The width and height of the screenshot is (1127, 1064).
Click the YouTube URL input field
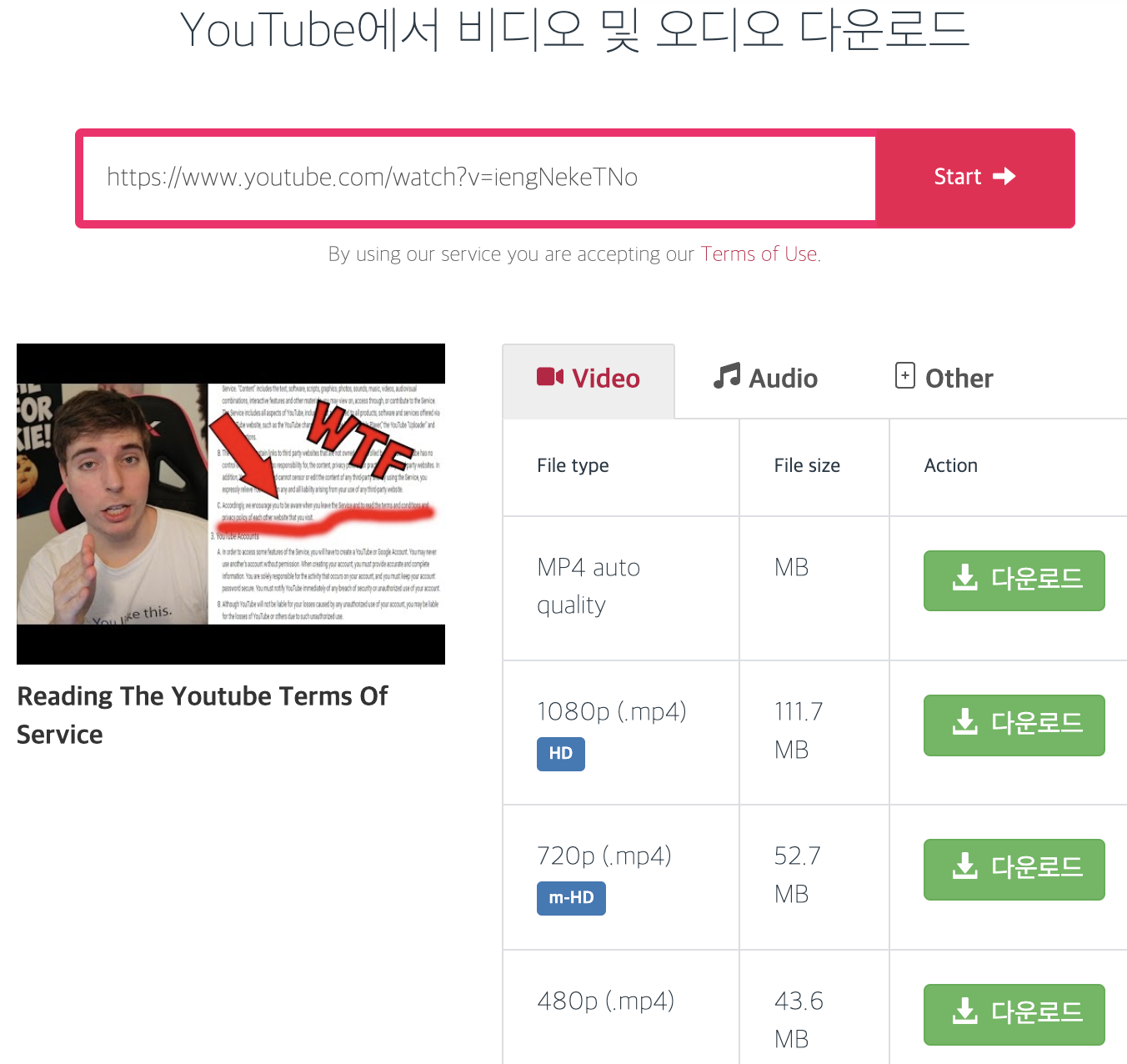(476, 178)
